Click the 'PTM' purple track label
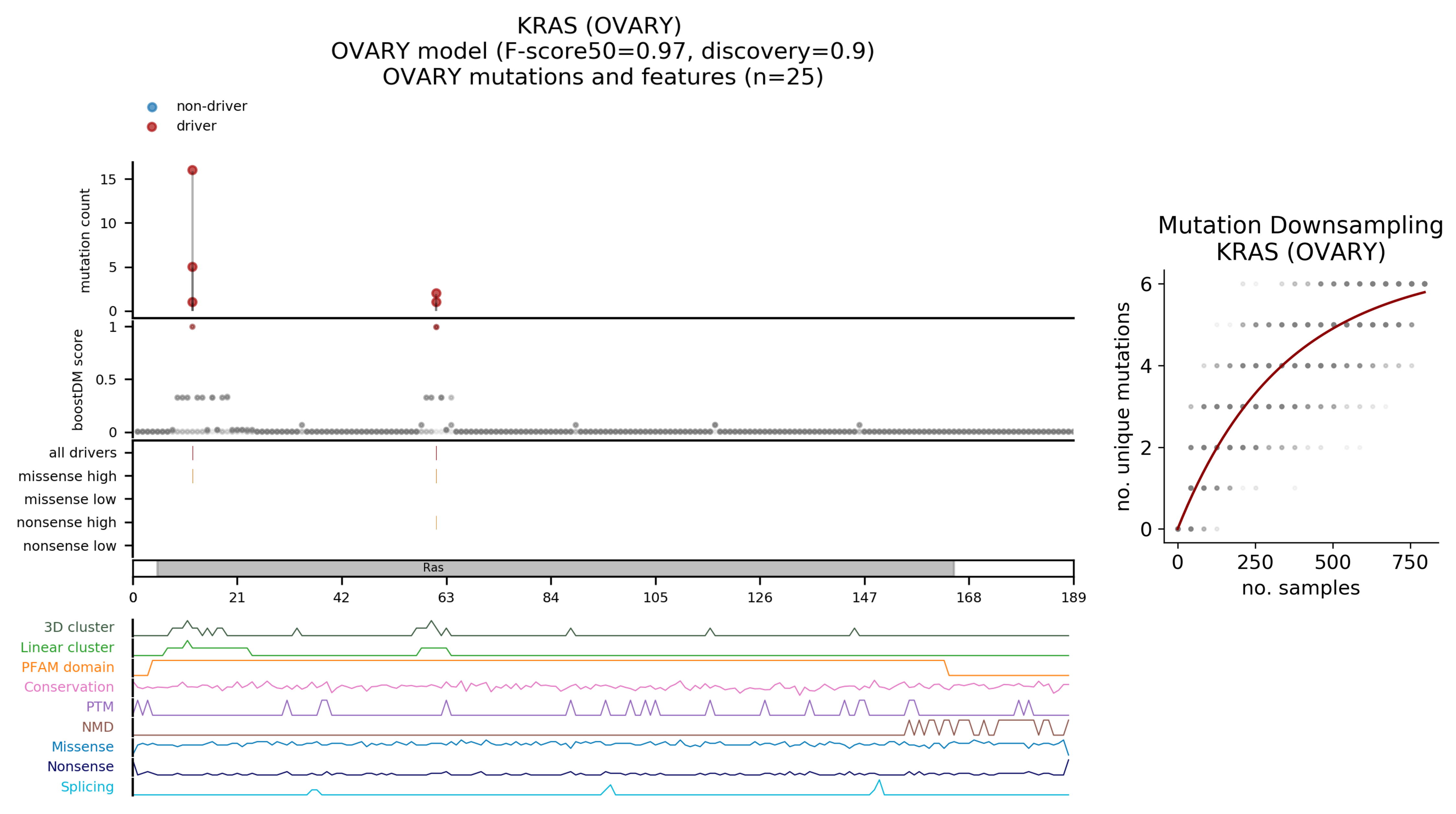 (99, 706)
